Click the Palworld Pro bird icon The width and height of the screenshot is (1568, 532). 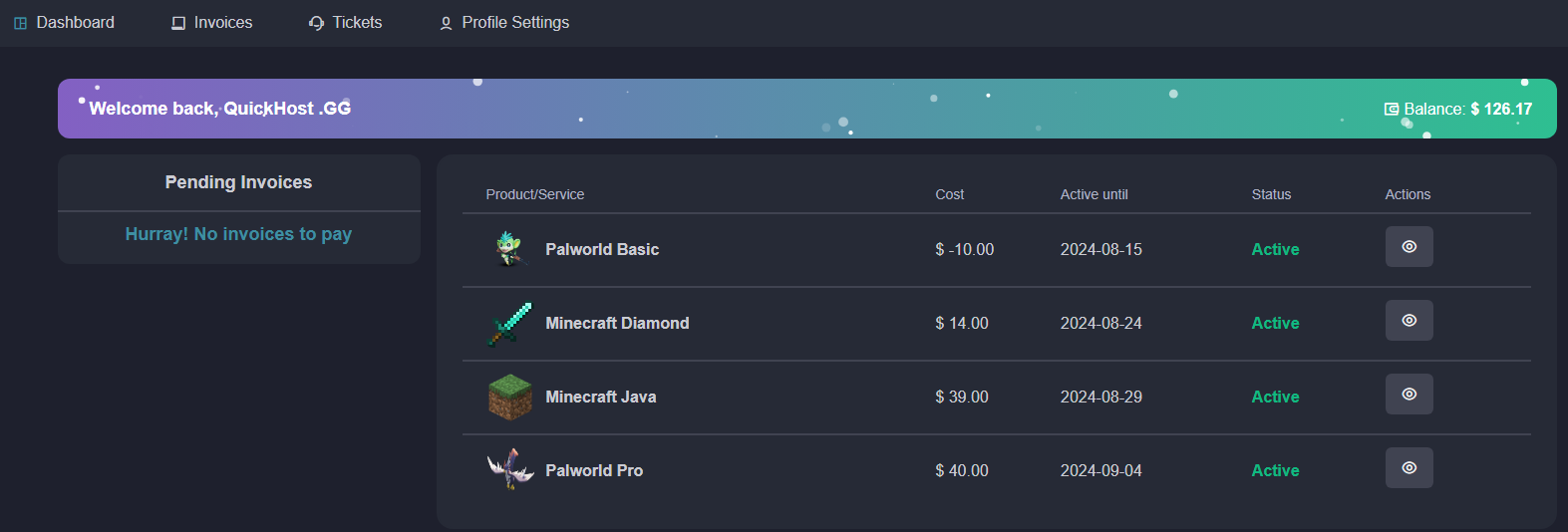click(x=509, y=469)
